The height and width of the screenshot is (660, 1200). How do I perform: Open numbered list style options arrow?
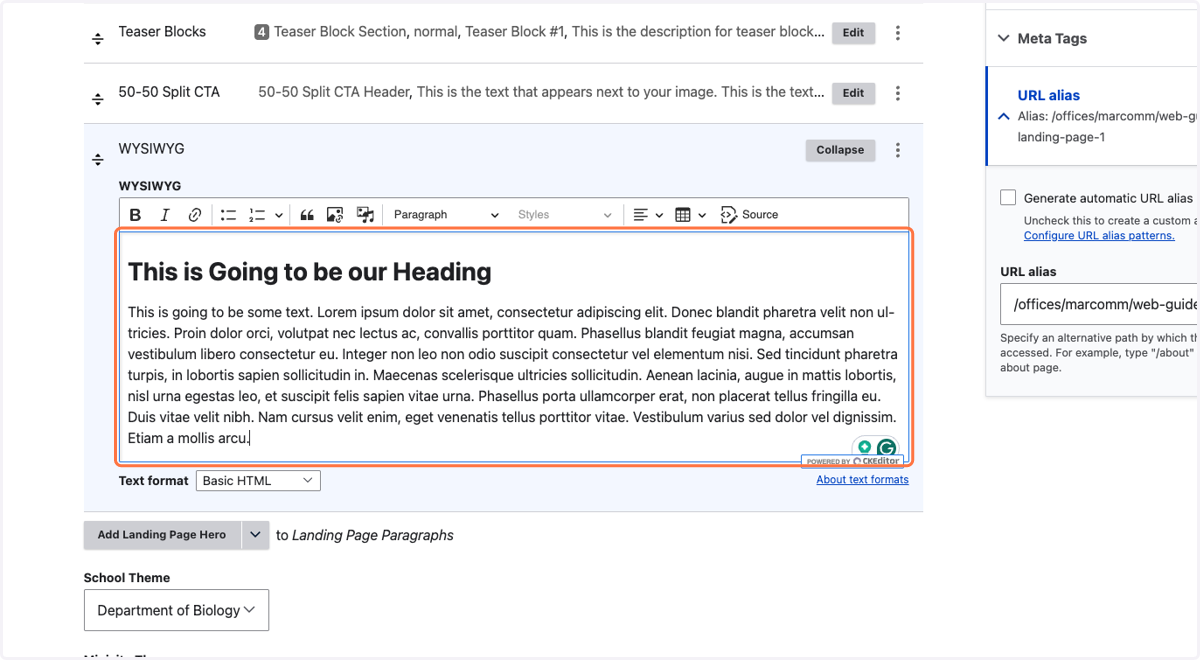click(278, 215)
